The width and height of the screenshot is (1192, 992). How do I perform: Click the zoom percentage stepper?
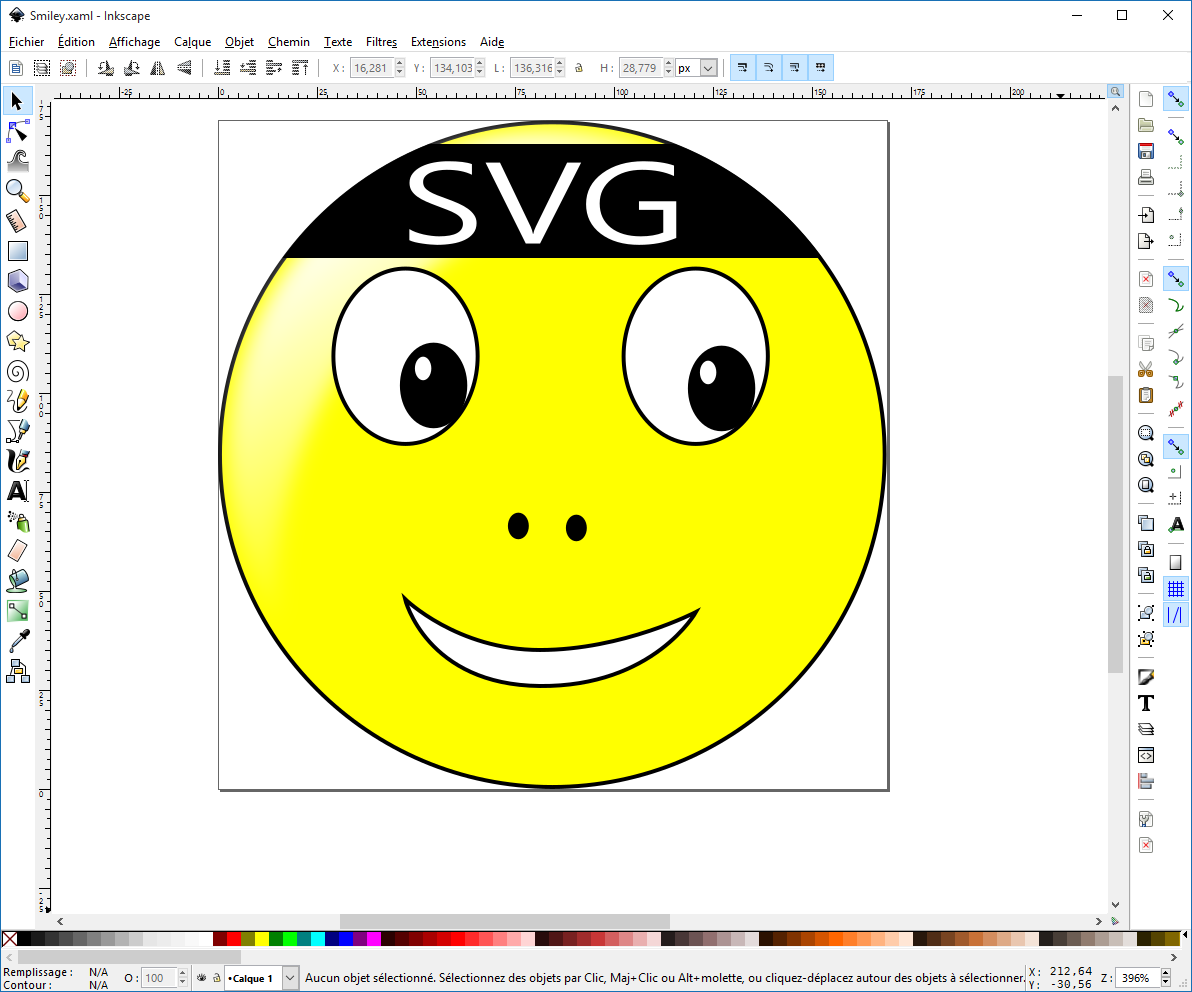pyautogui.click(x=1165, y=978)
